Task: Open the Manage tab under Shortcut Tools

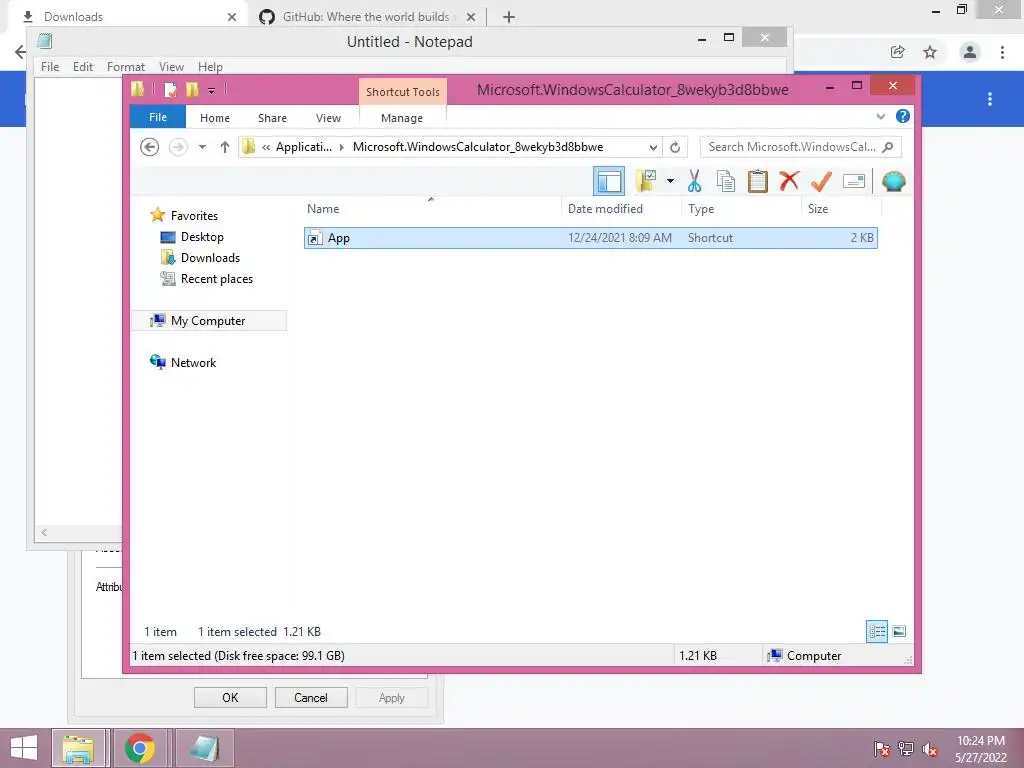Action: click(x=402, y=118)
